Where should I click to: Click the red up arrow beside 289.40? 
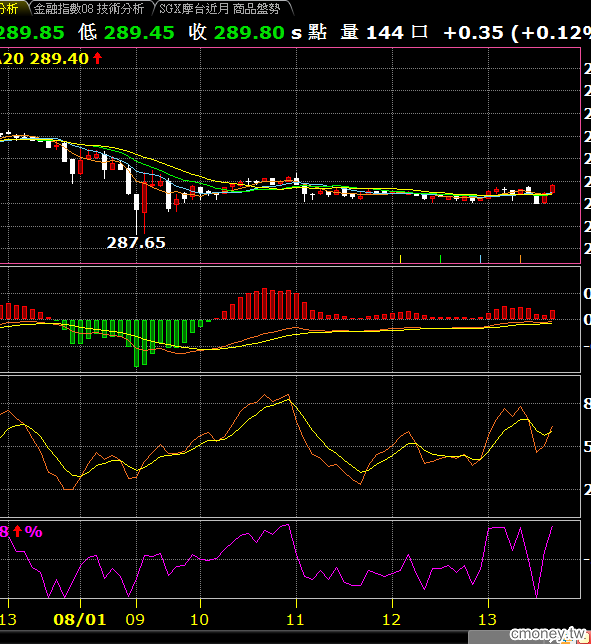click(97, 58)
